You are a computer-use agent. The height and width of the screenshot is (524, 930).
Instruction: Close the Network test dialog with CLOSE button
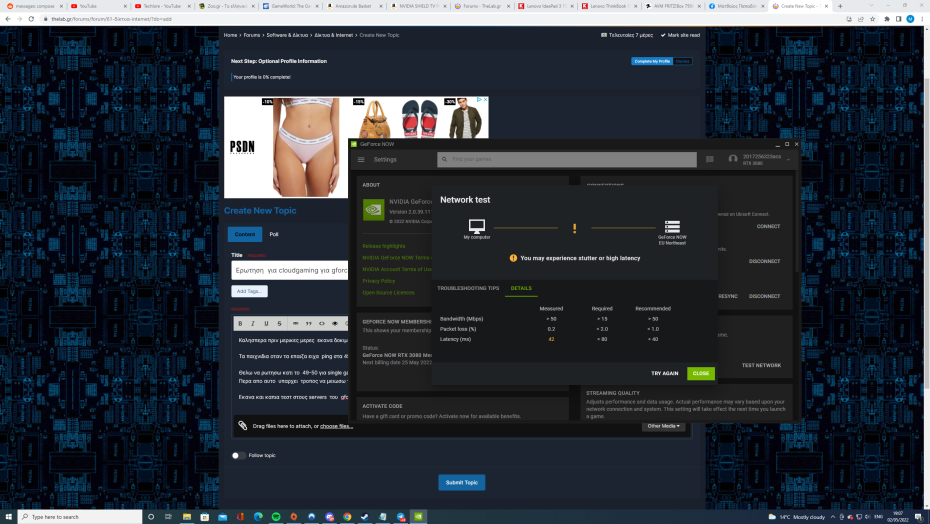point(700,373)
